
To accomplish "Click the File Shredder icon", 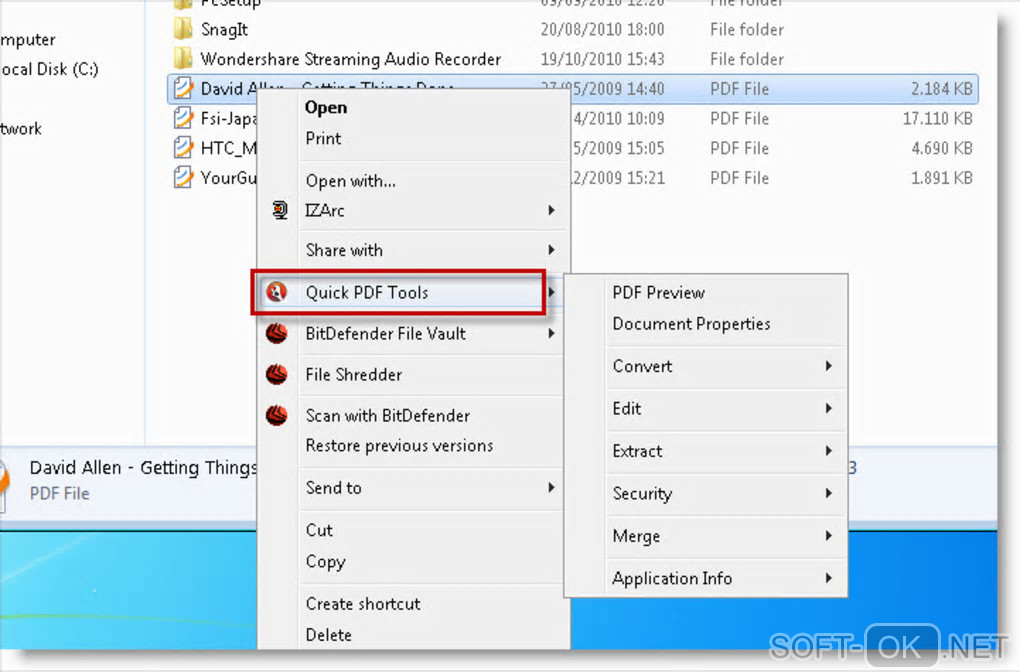I will 277,375.
